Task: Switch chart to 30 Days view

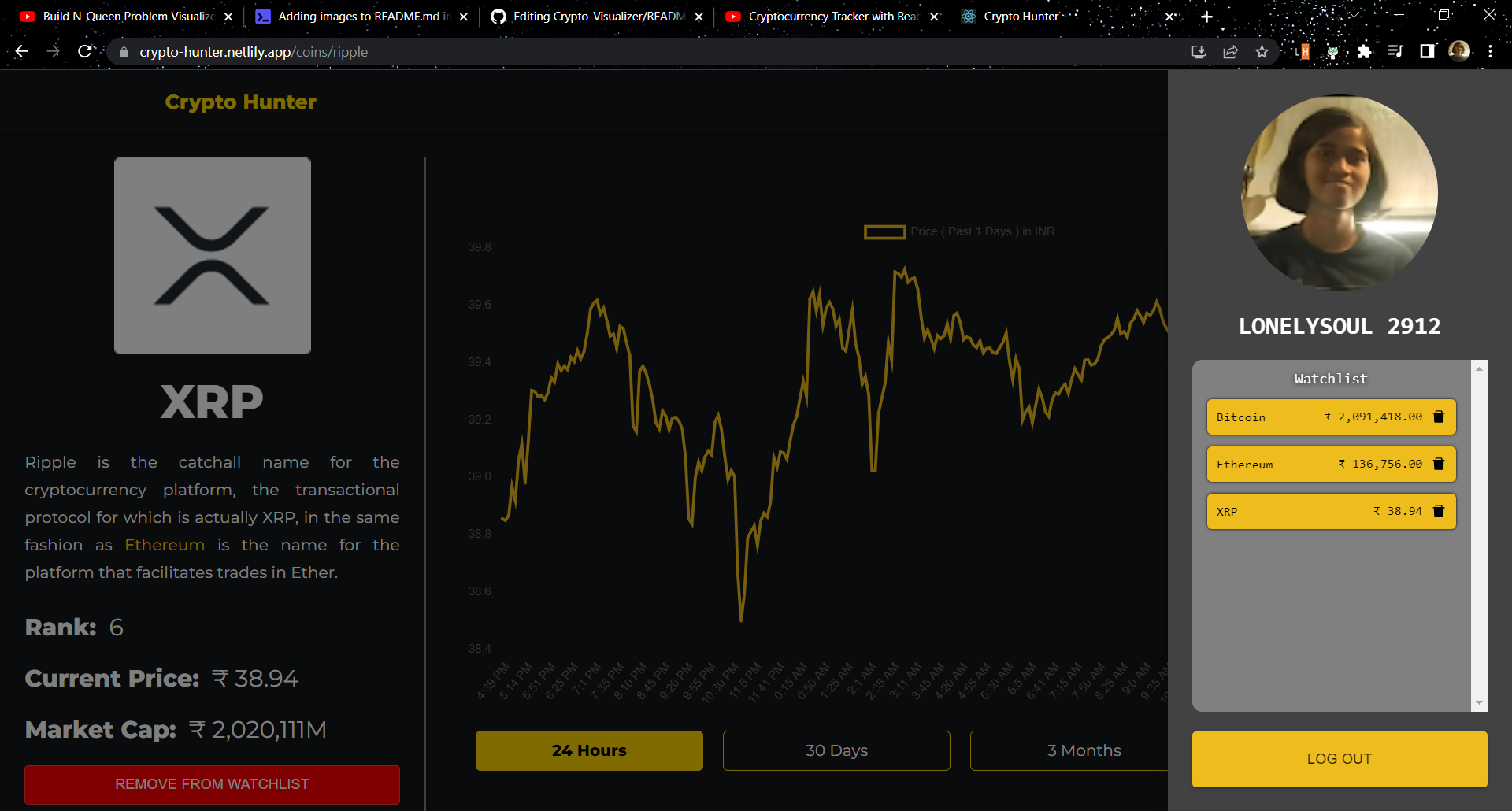Action: (836, 750)
